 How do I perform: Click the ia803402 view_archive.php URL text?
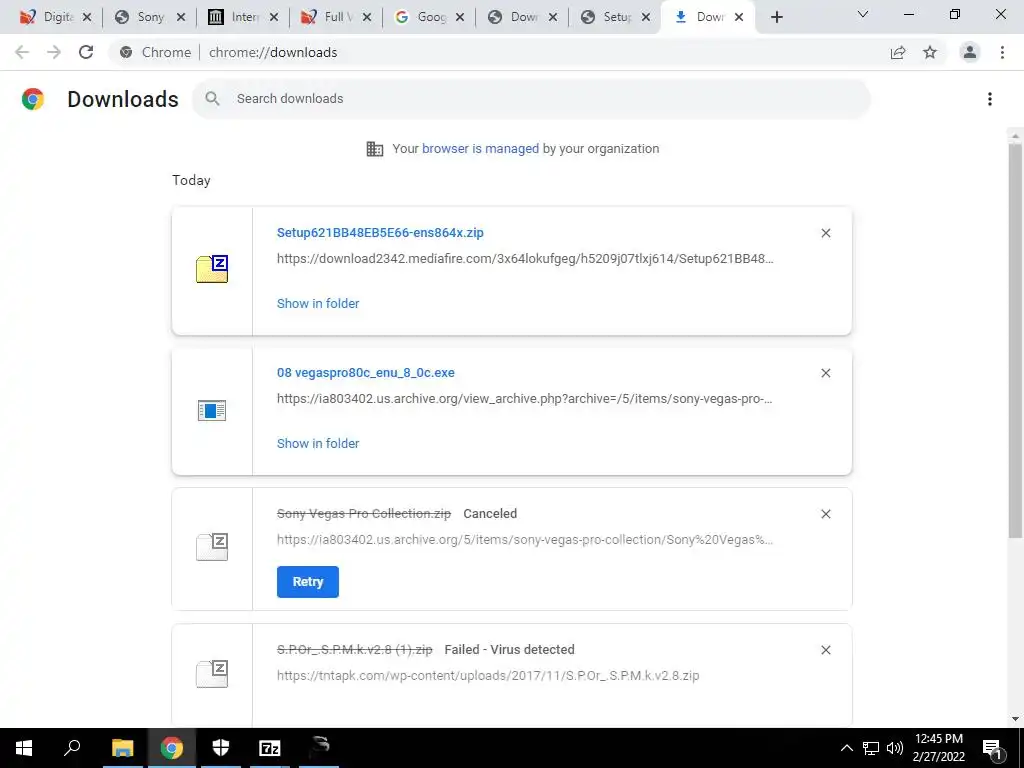tap(524, 399)
